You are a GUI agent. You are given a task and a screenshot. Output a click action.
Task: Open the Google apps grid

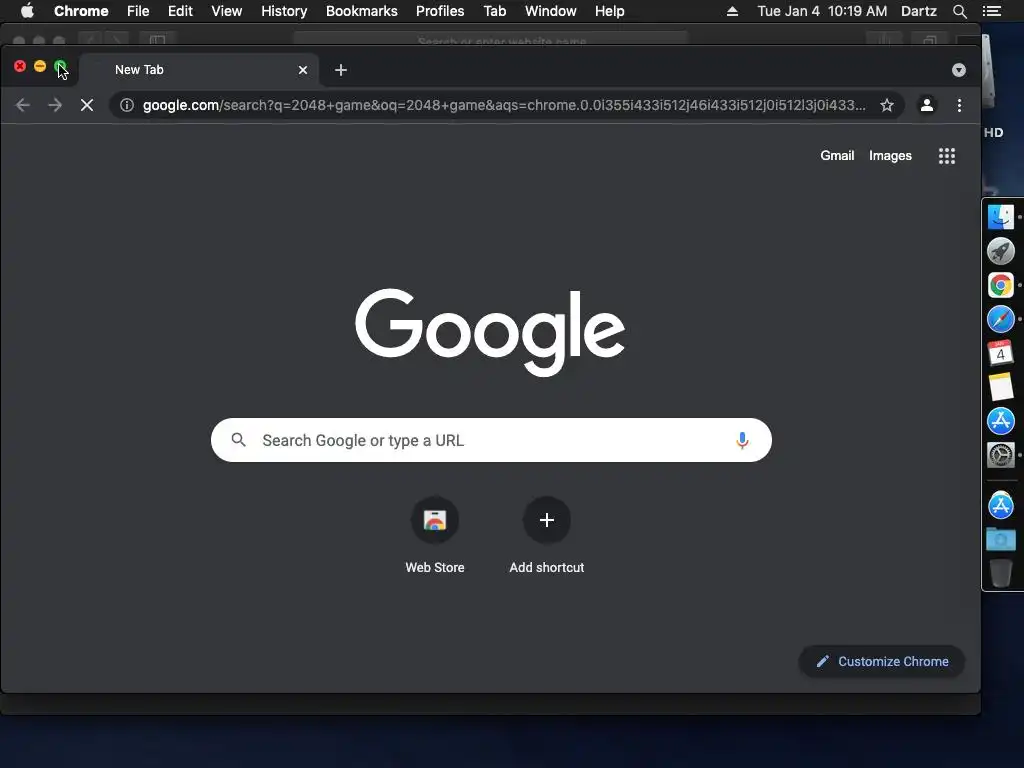947,155
